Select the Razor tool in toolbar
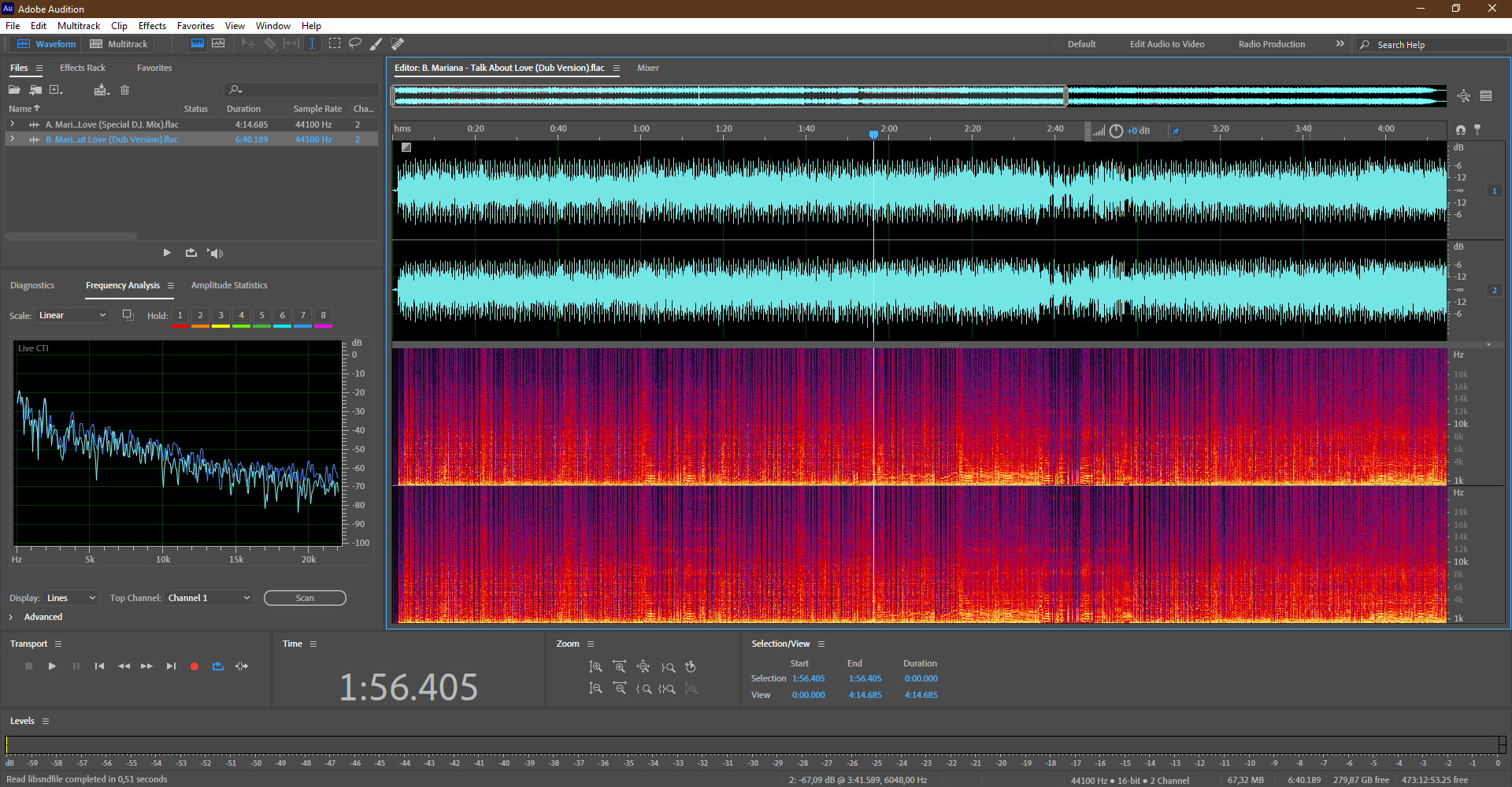The width and height of the screenshot is (1512, 787). tap(270, 44)
